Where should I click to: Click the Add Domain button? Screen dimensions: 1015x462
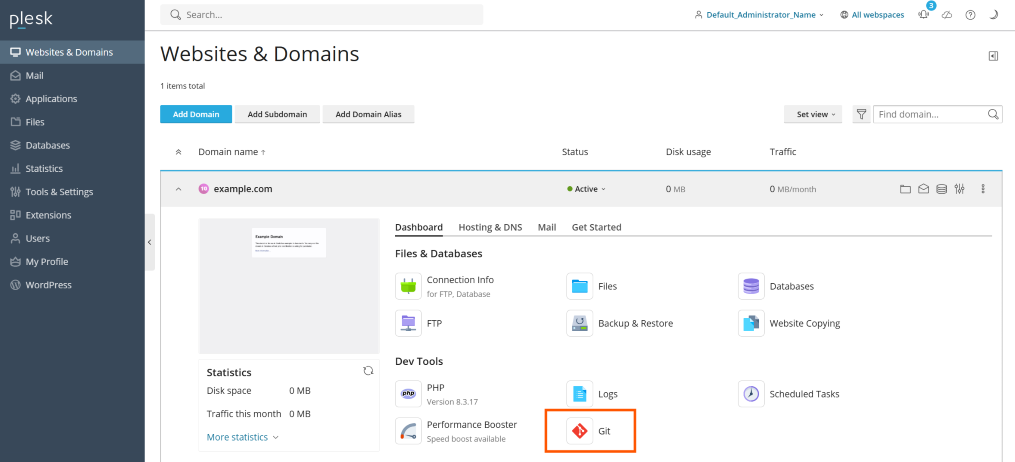[196, 115]
